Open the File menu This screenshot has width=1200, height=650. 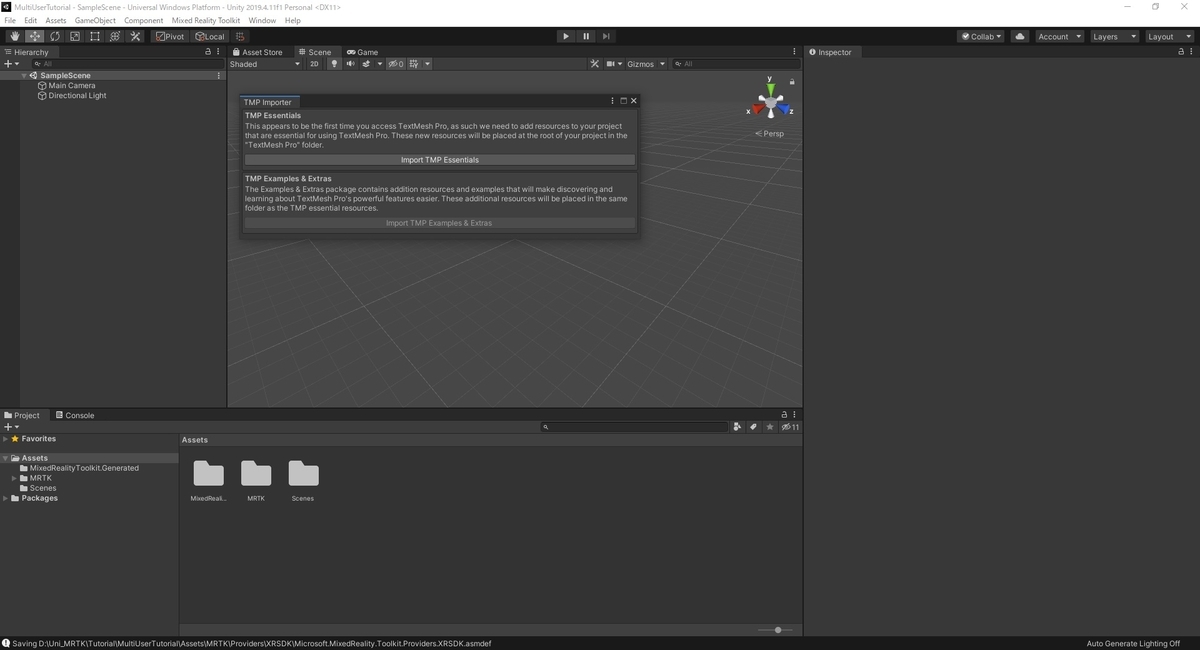point(10,20)
